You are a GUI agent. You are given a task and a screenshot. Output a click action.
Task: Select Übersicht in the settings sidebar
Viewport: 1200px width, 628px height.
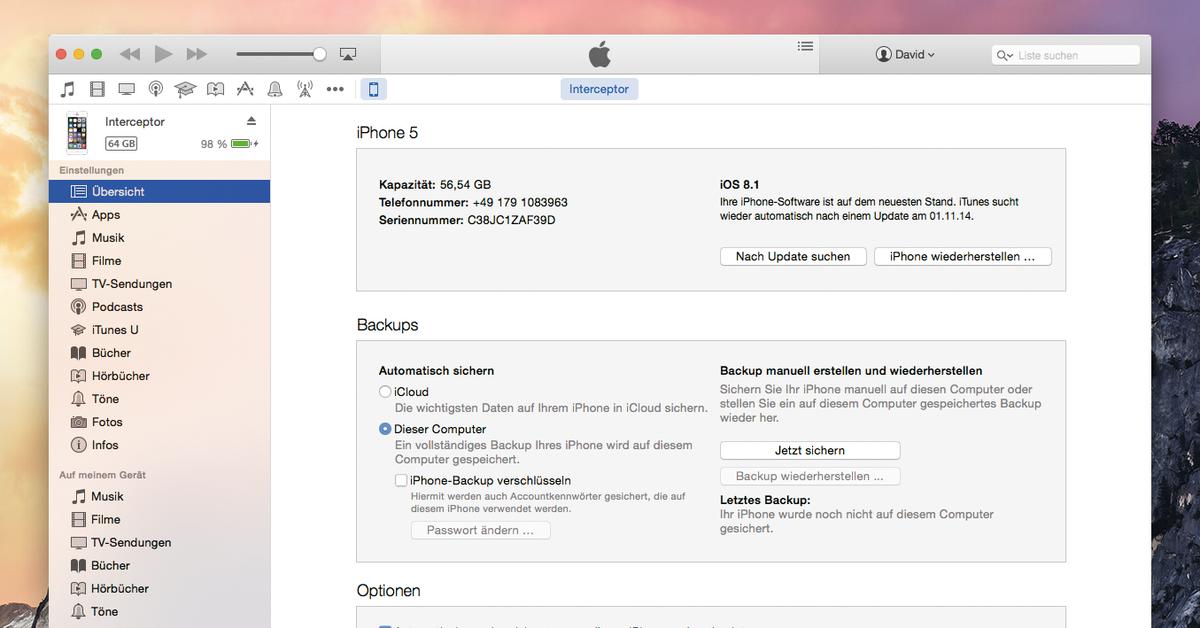(159, 191)
